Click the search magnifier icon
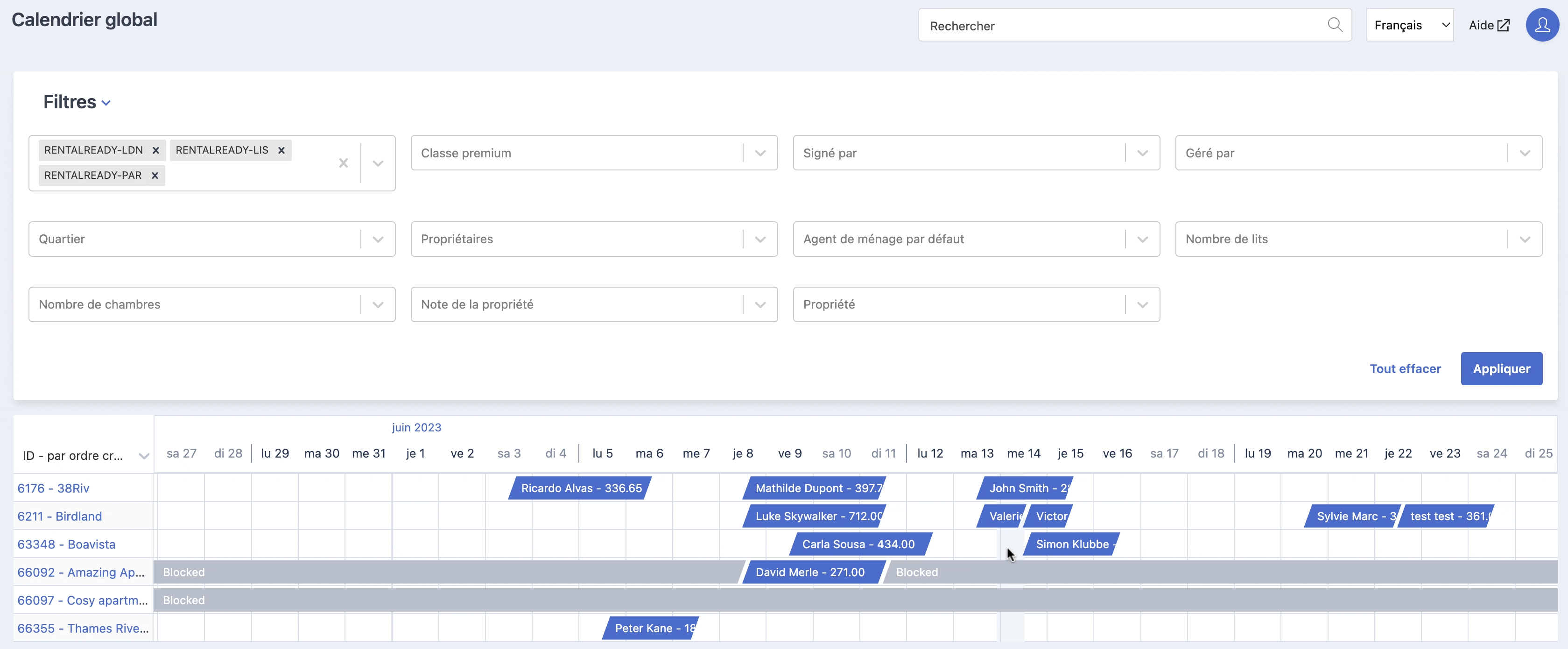Viewport: 1568px width, 649px height. (x=1334, y=24)
